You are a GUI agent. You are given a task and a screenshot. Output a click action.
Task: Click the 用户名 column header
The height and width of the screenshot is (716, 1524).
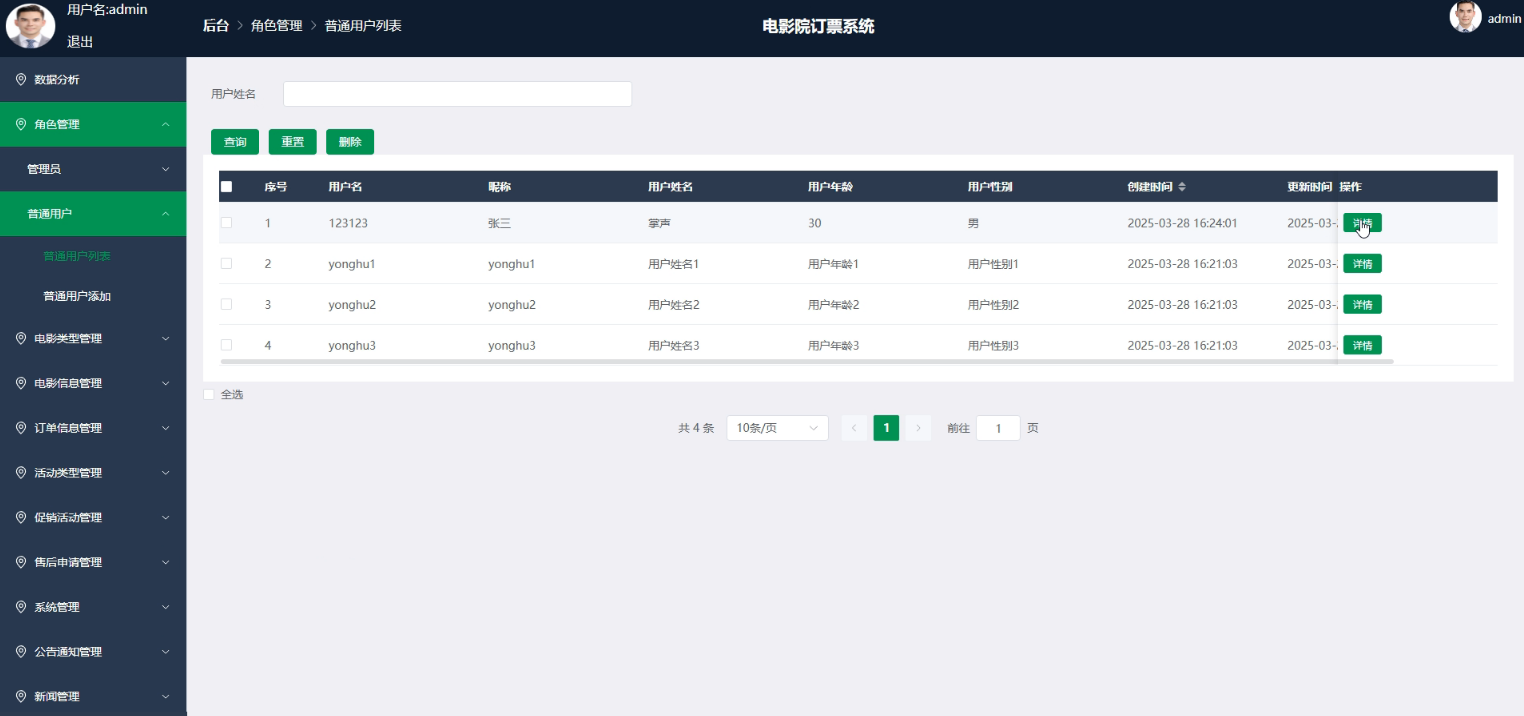coord(345,187)
